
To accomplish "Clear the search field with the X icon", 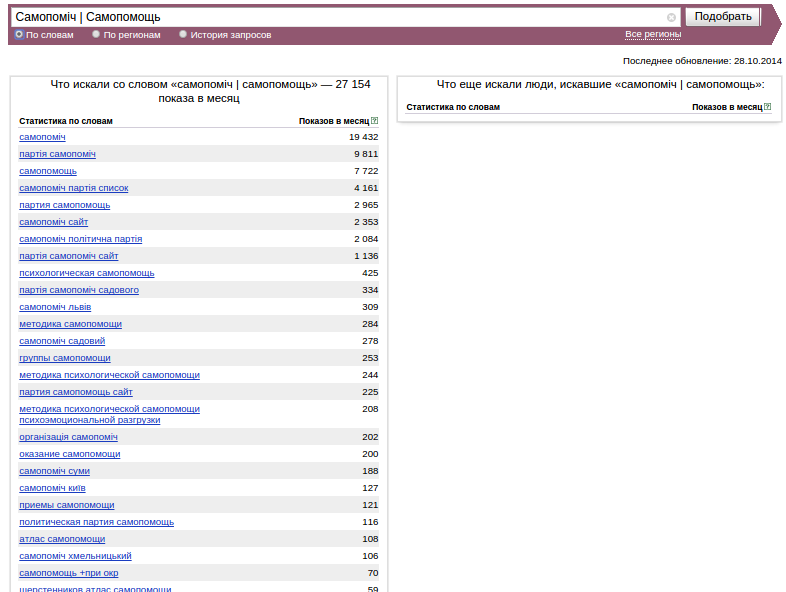I will click(671, 18).
